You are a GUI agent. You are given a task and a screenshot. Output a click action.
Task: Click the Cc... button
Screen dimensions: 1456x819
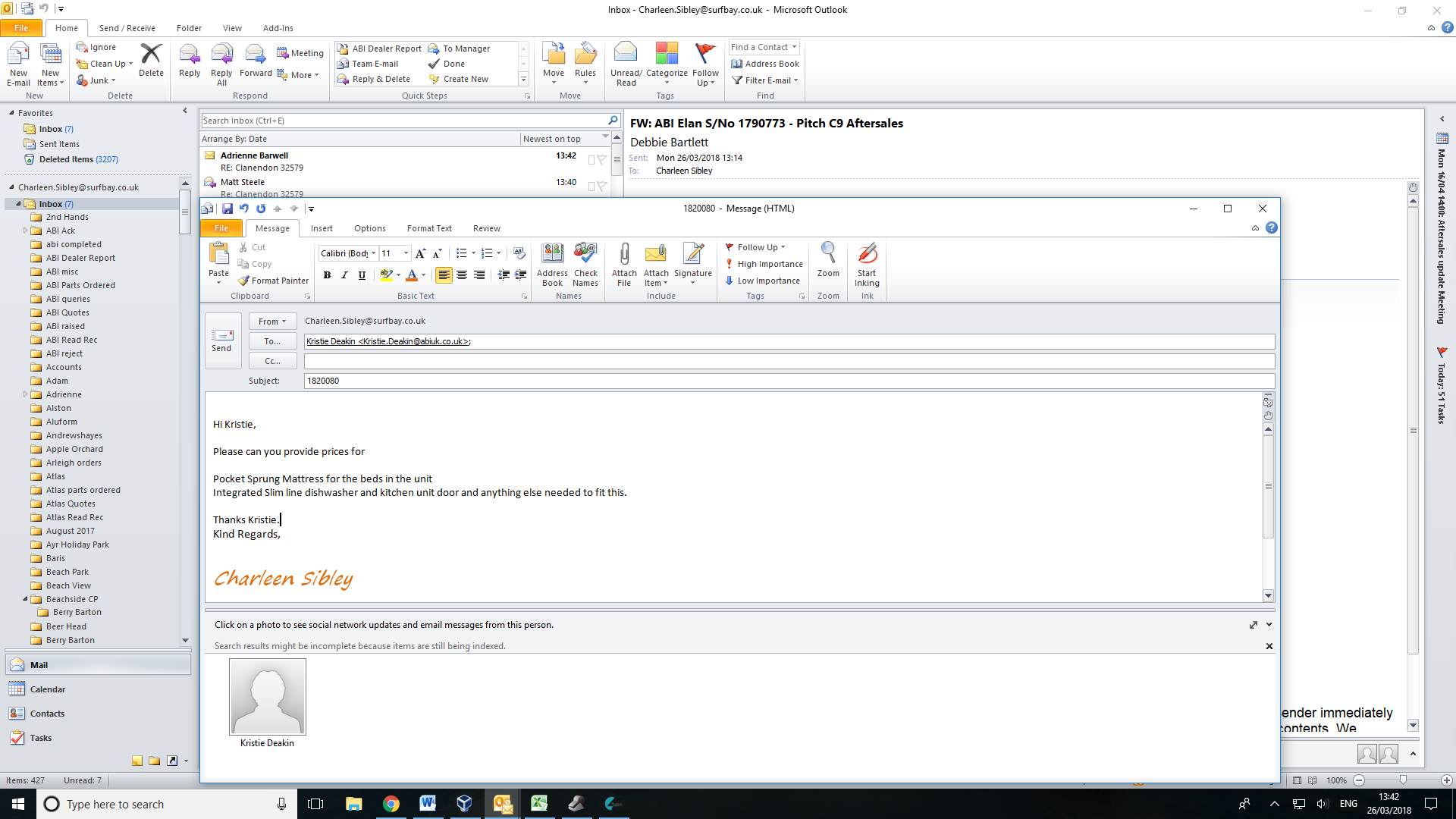[x=272, y=361]
